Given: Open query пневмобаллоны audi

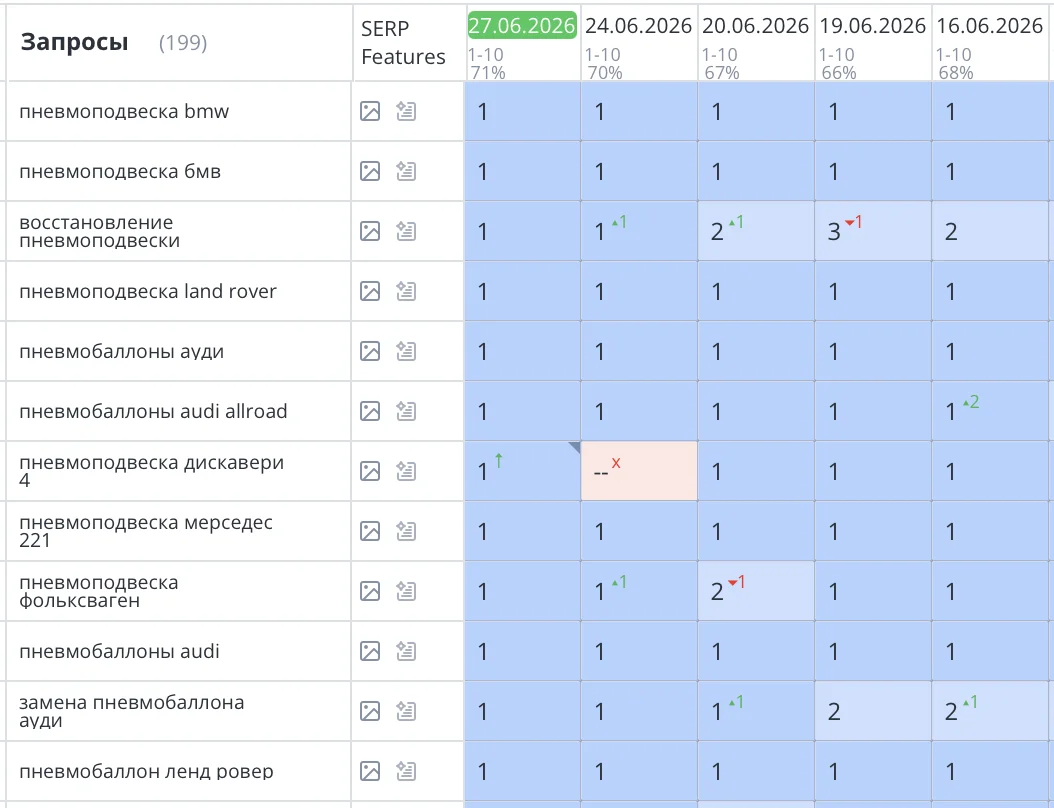Looking at the screenshot, I should point(120,651).
